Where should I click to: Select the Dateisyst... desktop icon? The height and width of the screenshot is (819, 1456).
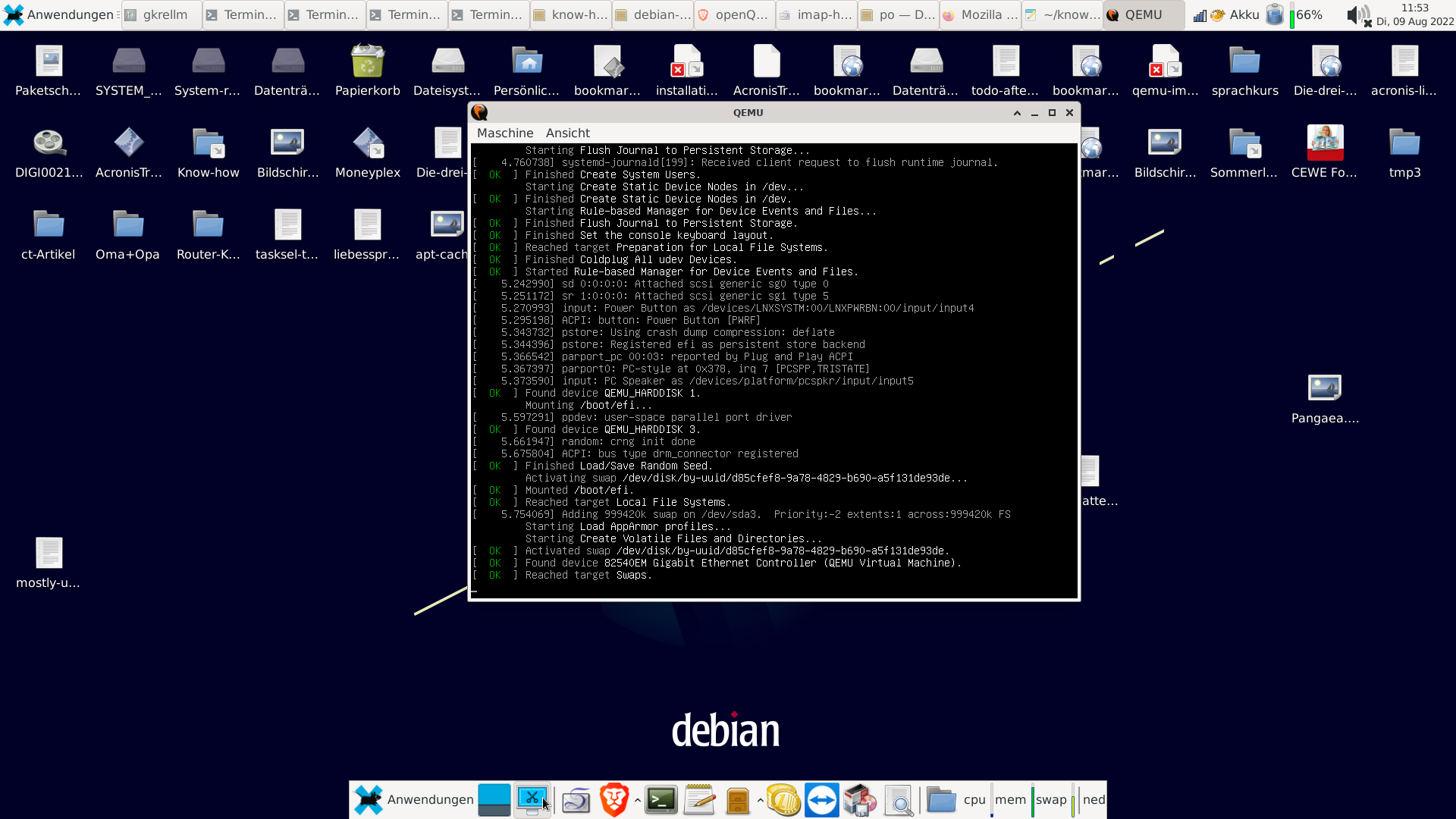point(447,71)
